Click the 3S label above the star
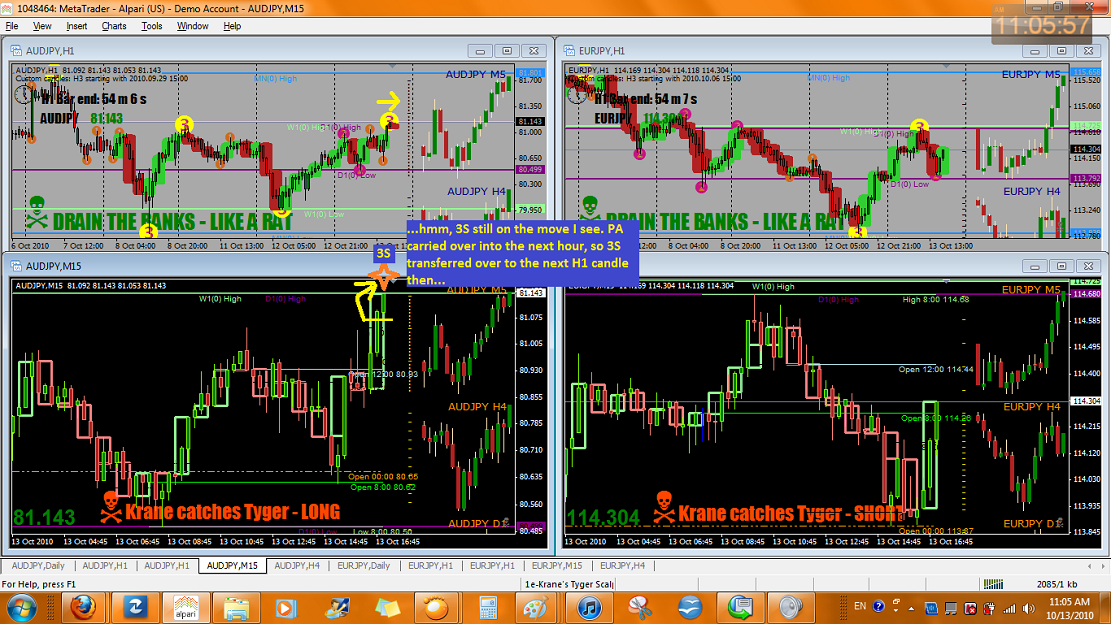 pyautogui.click(x=383, y=253)
